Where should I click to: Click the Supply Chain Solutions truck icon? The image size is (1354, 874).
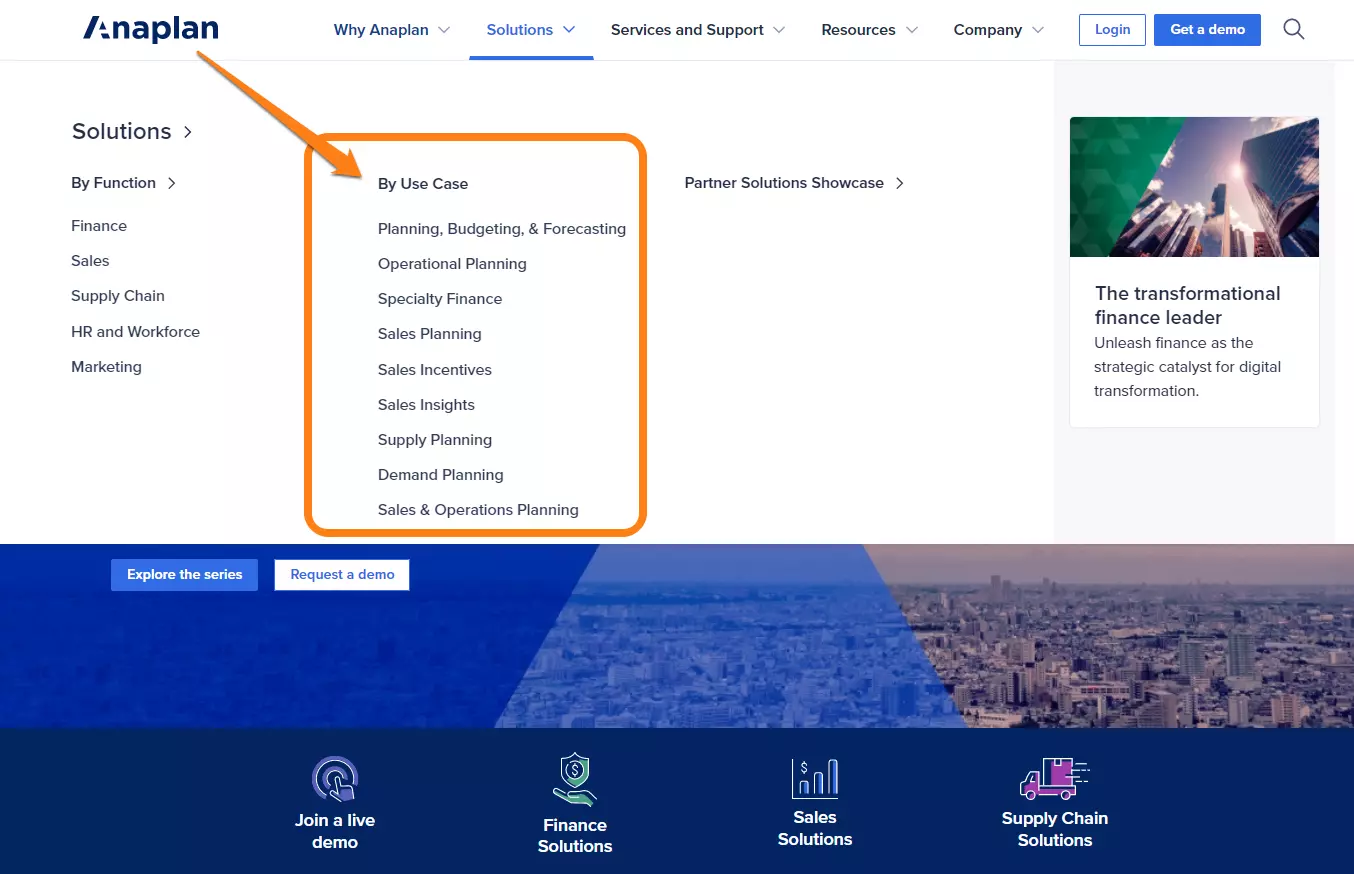click(1055, 778)
